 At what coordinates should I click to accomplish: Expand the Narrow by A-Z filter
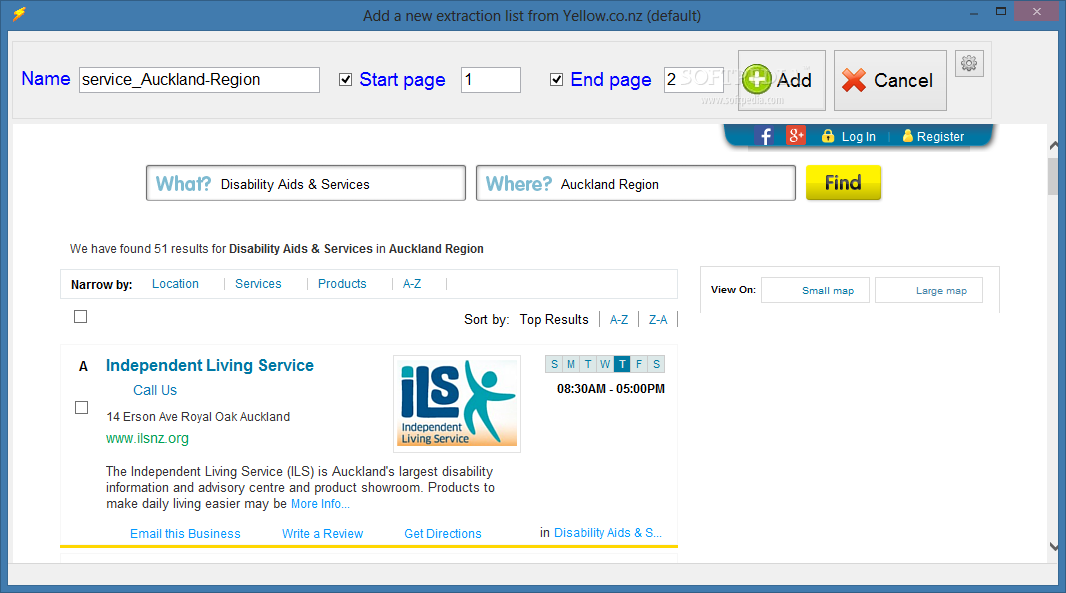pos(412,284)
